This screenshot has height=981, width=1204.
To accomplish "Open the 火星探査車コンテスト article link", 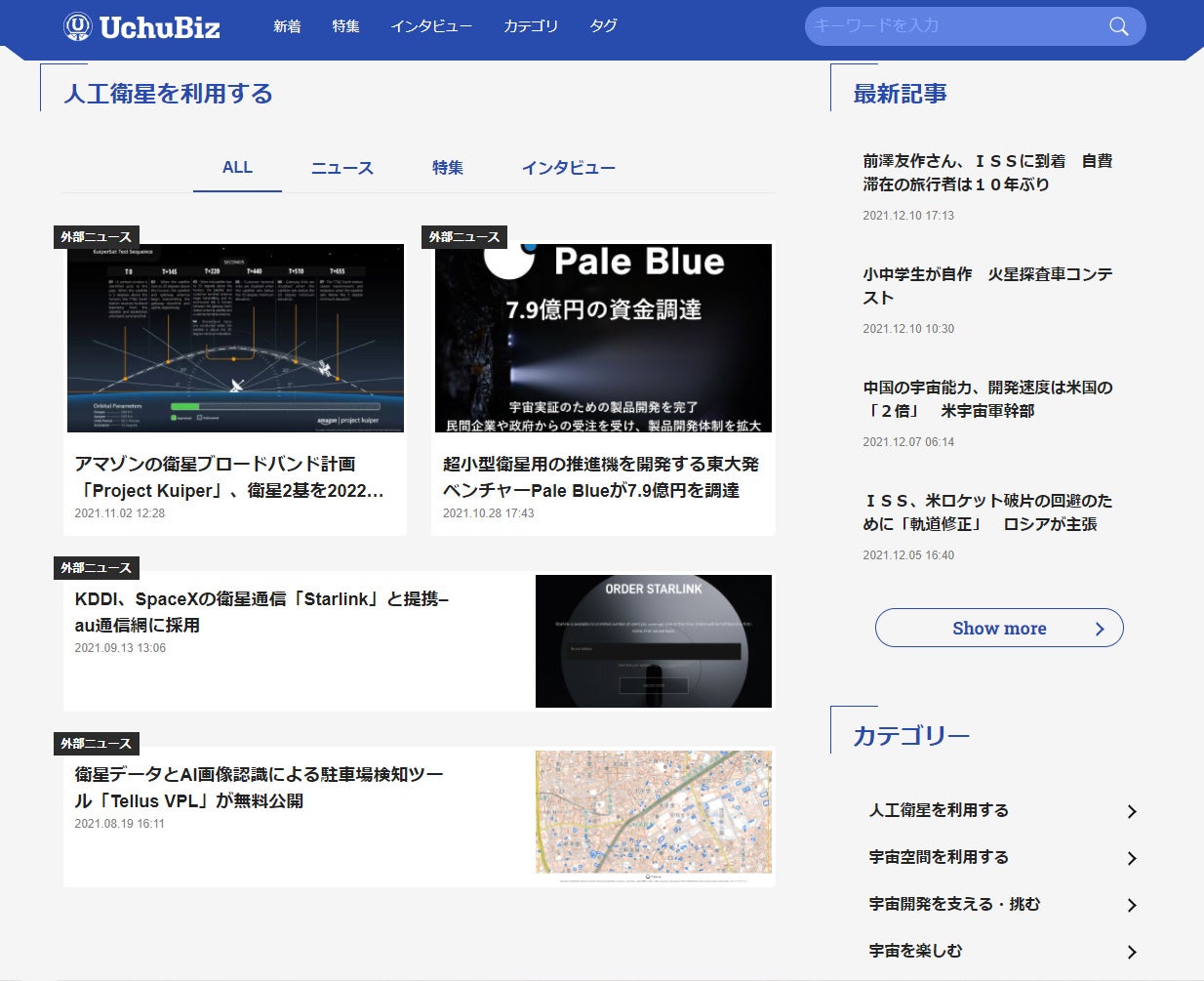I will [987, 286].
